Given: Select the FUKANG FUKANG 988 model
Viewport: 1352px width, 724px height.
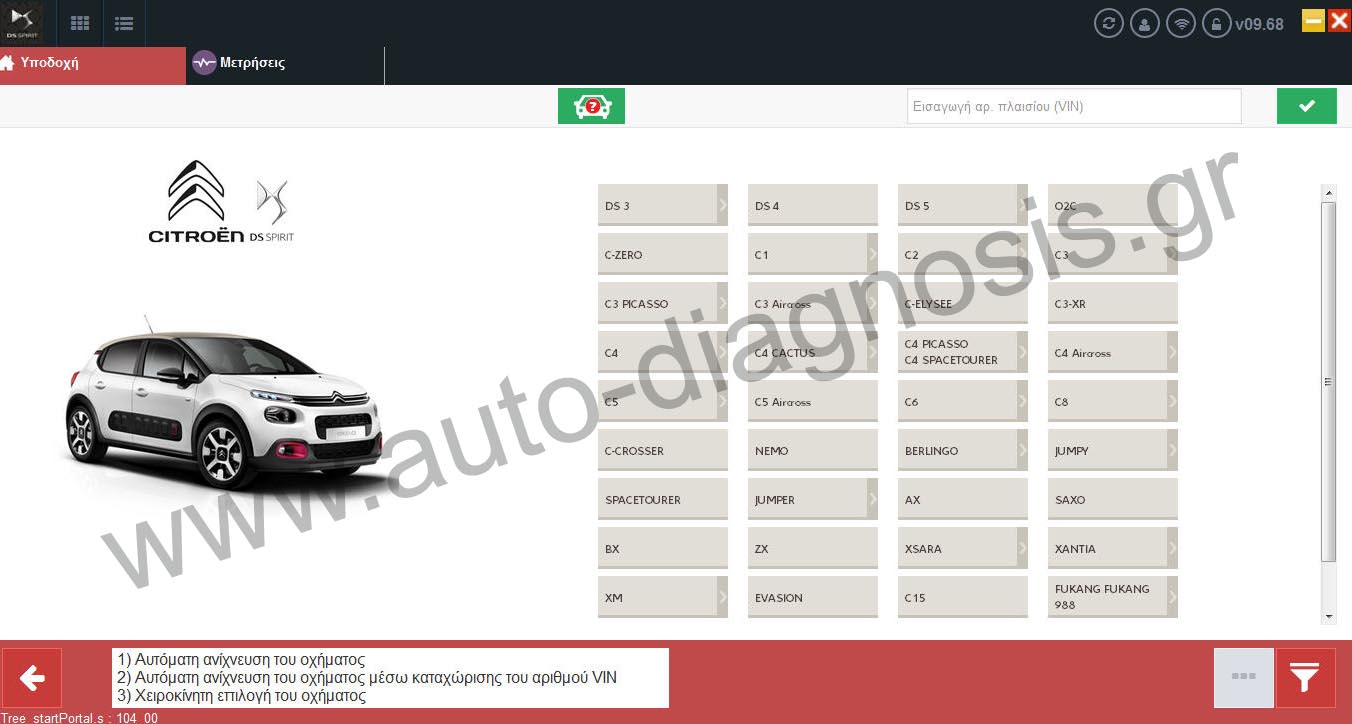Looking at the screenshot, I should [x=1113, y=597].
